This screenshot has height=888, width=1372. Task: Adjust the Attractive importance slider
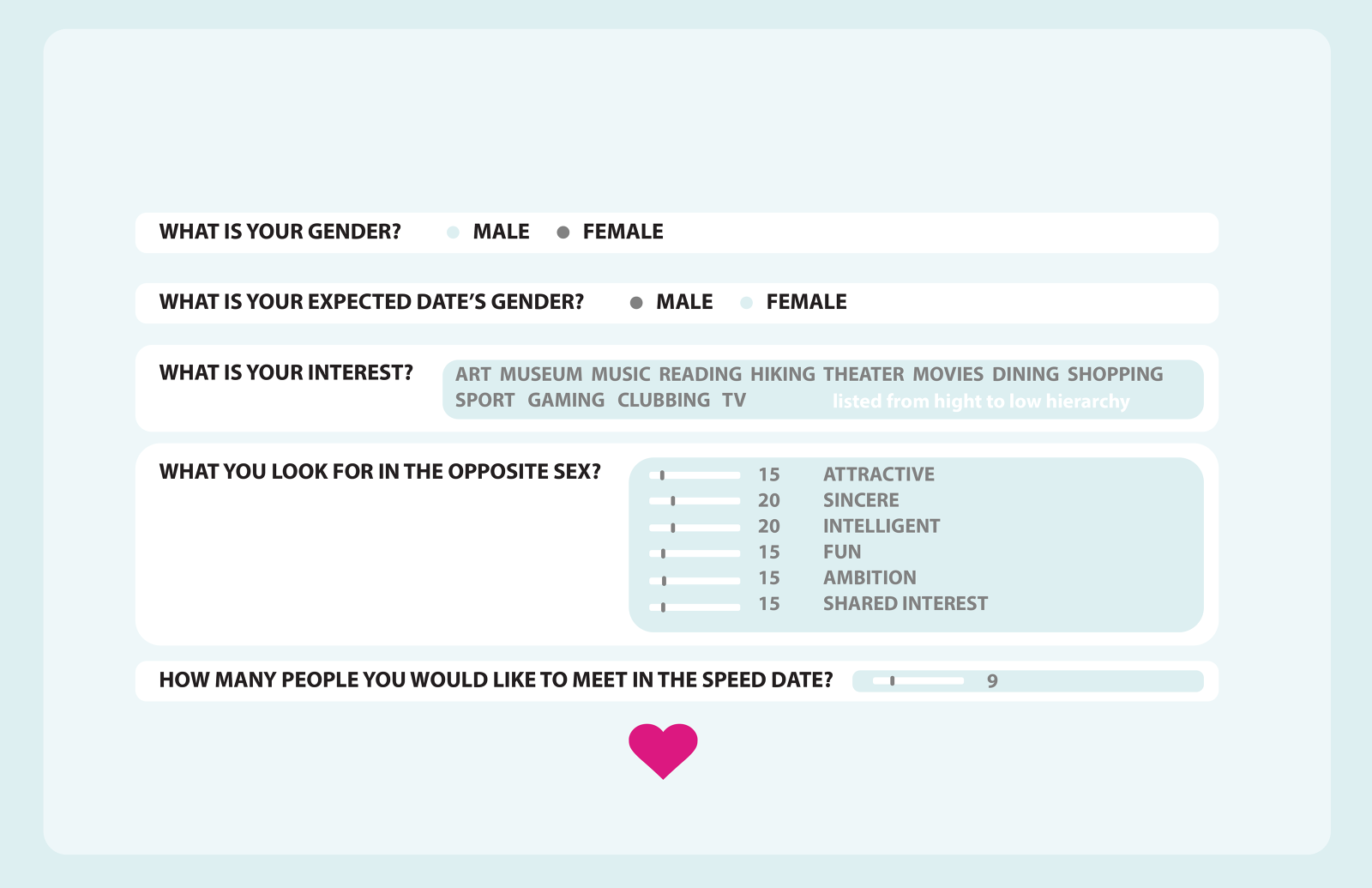coord(662,475)
